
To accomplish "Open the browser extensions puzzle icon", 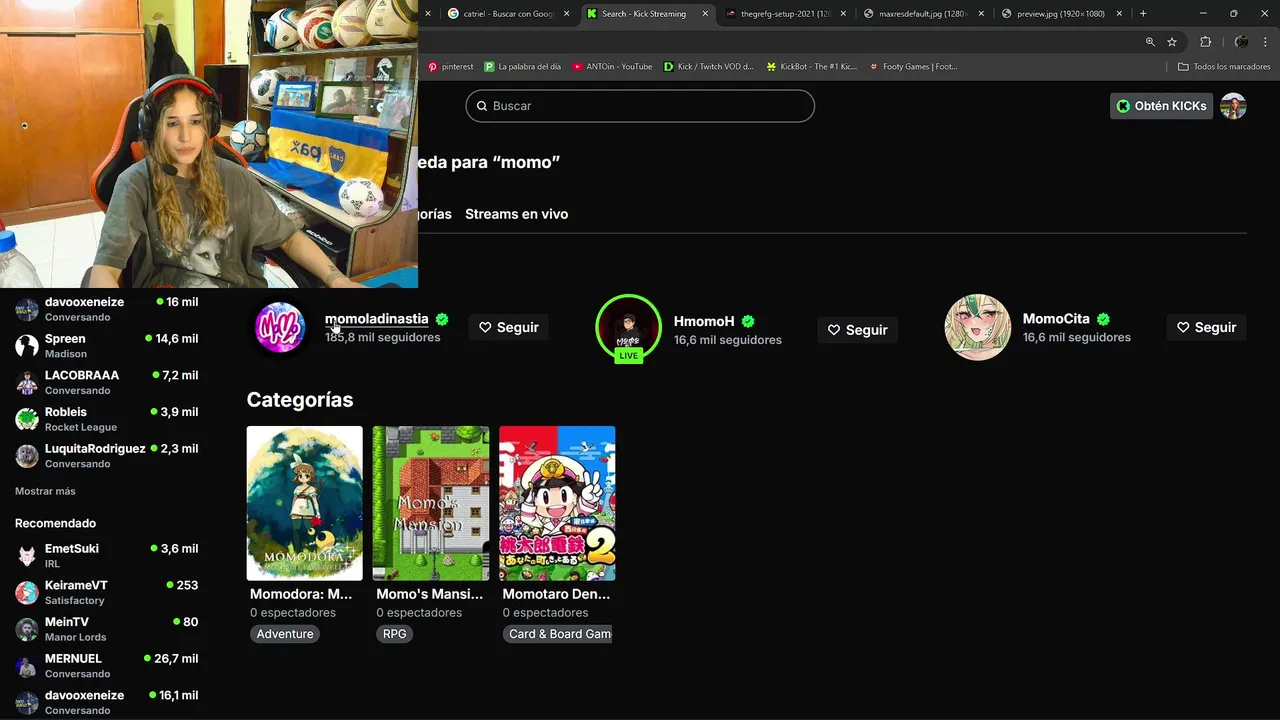I will (1205, 42).
